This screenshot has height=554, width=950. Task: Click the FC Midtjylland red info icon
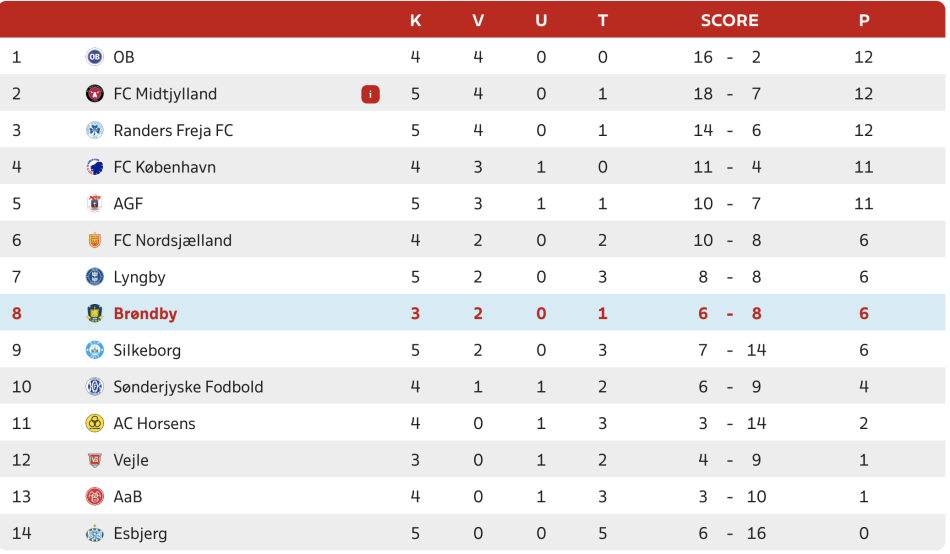click(x=370, y=94)
